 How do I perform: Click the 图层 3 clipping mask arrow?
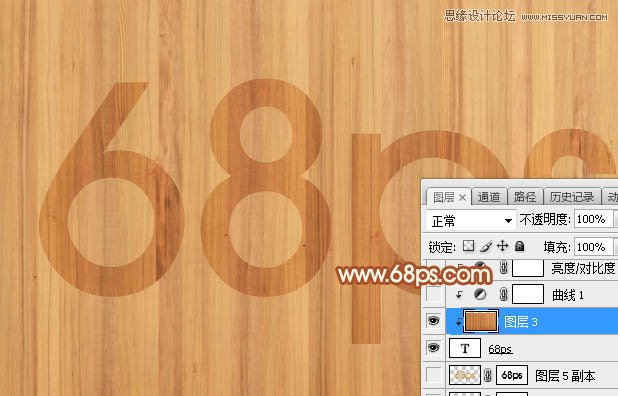pyautogui.click(x=458, y=322)
